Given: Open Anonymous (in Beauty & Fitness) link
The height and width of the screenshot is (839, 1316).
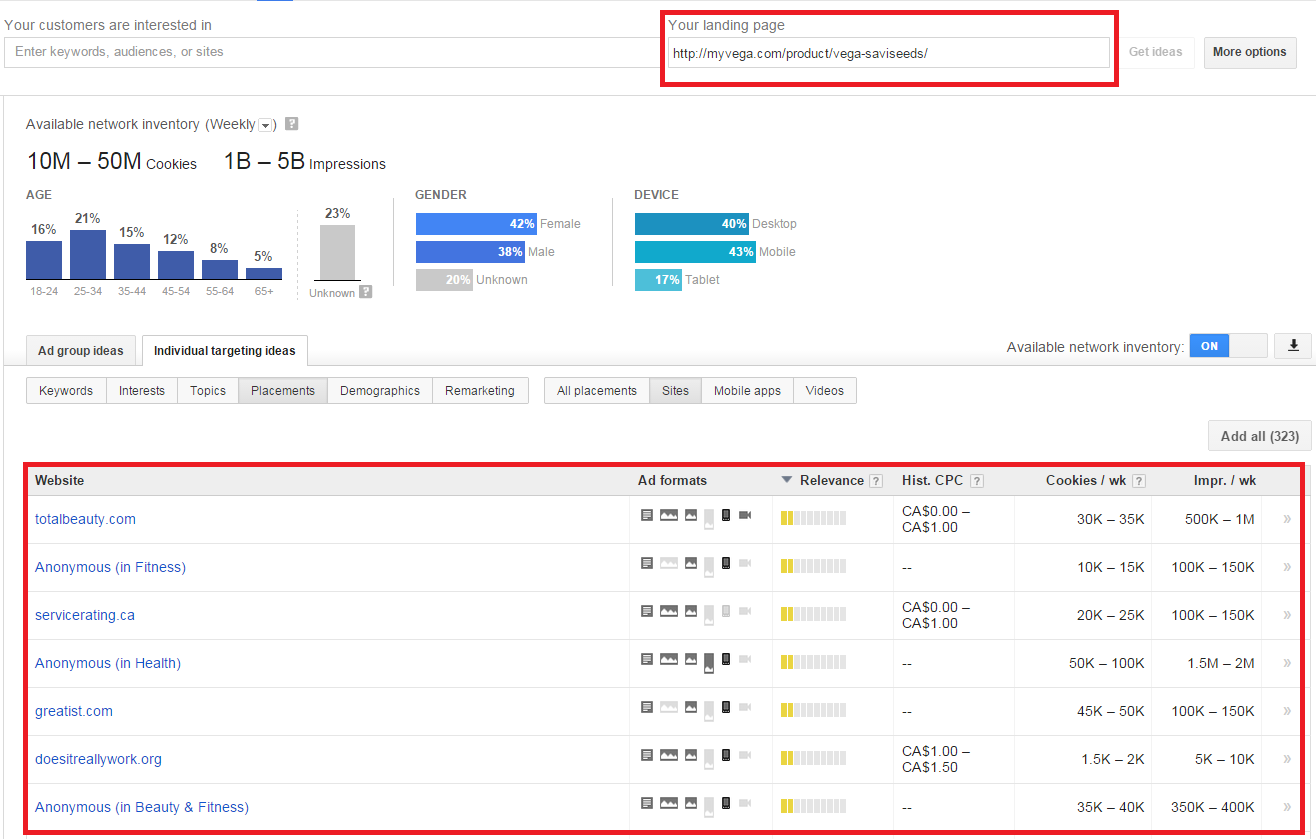Looking at the screenshot, I should pos(142,807).
